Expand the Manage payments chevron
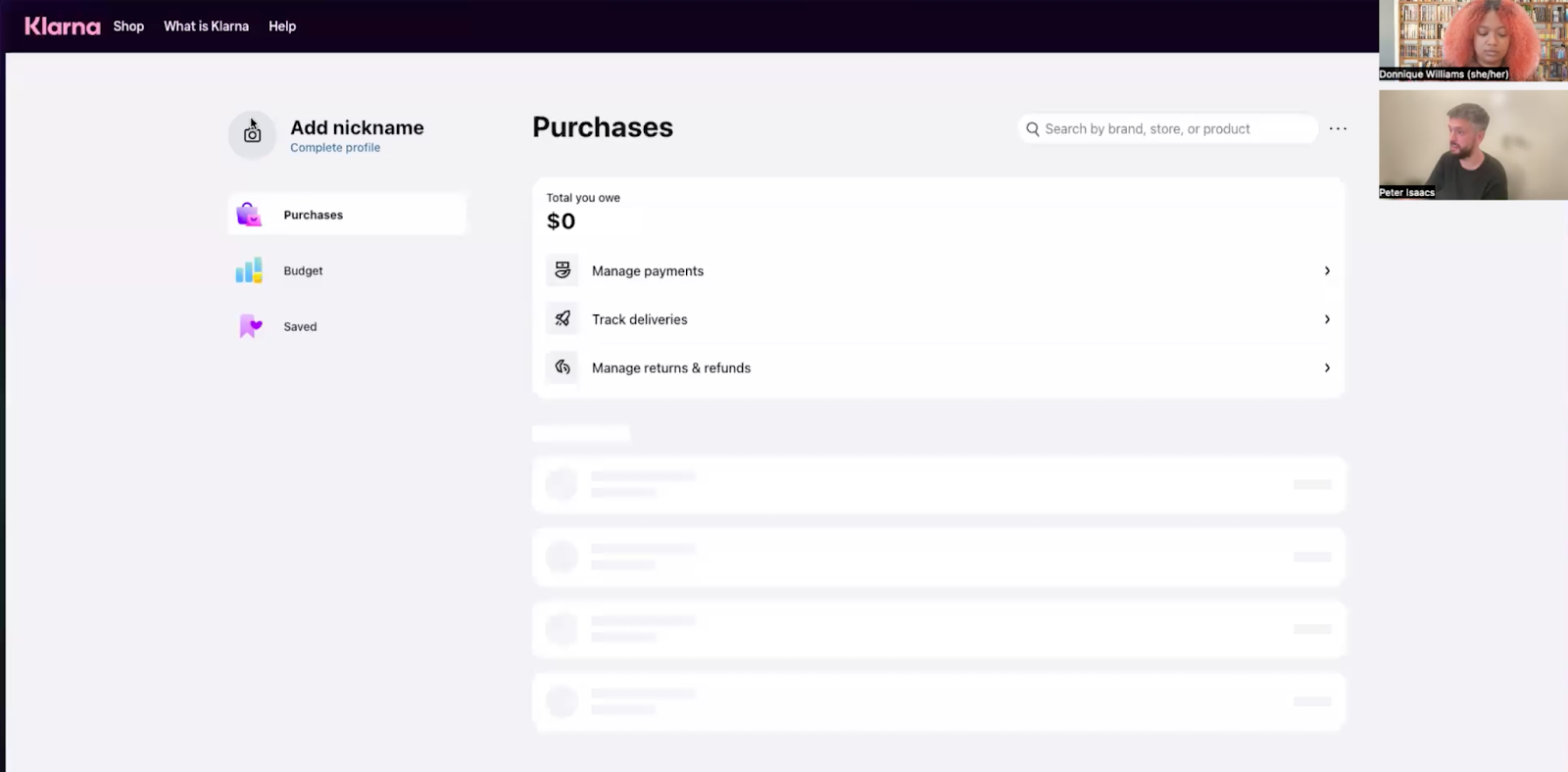The image size is (1568, 772). pyautogui.click(x=1327, y=270)
